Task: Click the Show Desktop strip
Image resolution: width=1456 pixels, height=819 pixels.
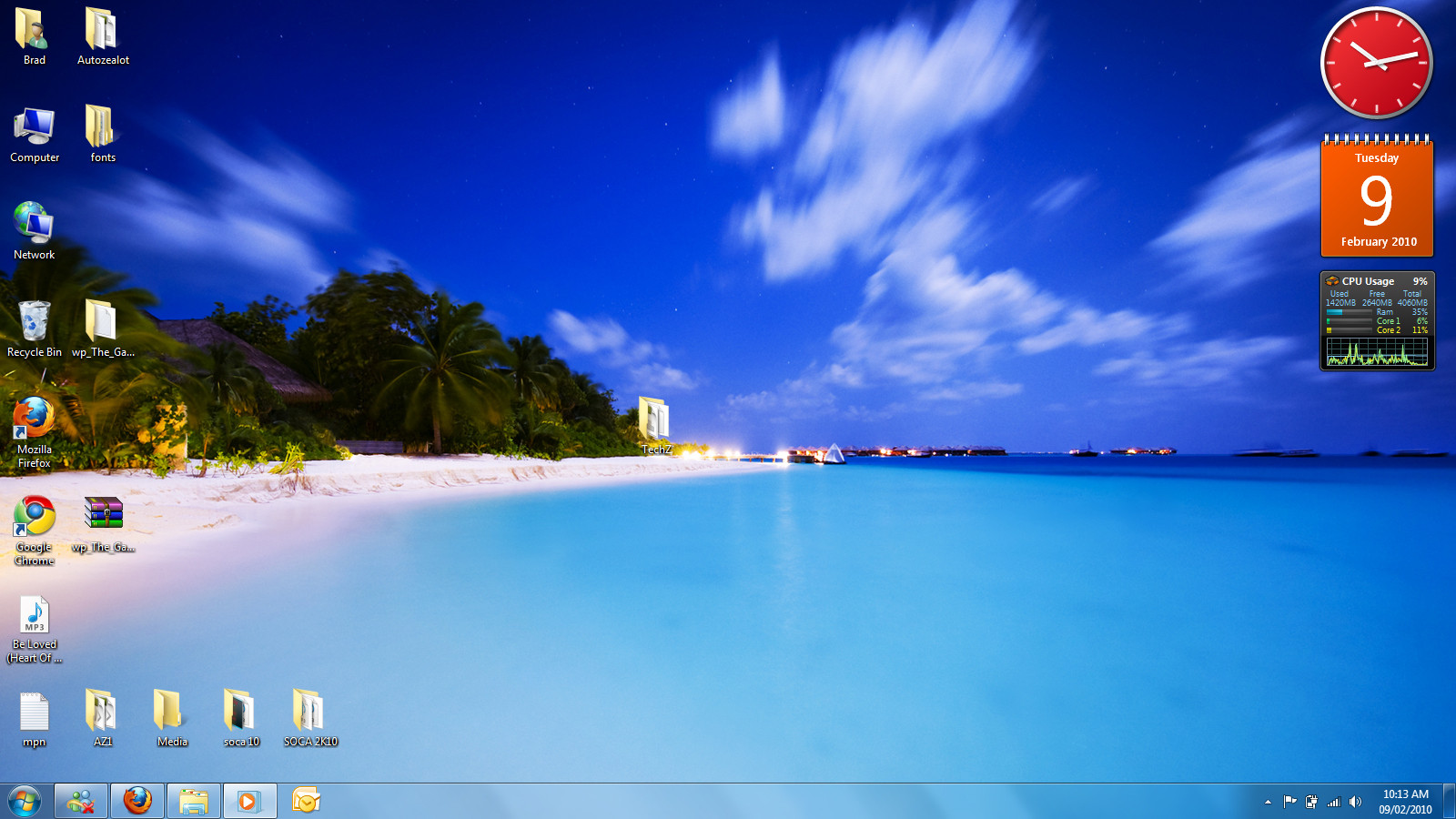Action: coord(1450,801)
